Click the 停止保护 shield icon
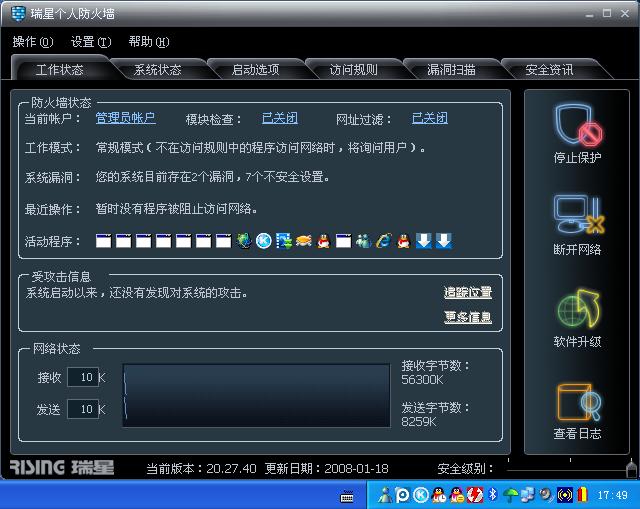Screen dimensions: 640x509 577,125
